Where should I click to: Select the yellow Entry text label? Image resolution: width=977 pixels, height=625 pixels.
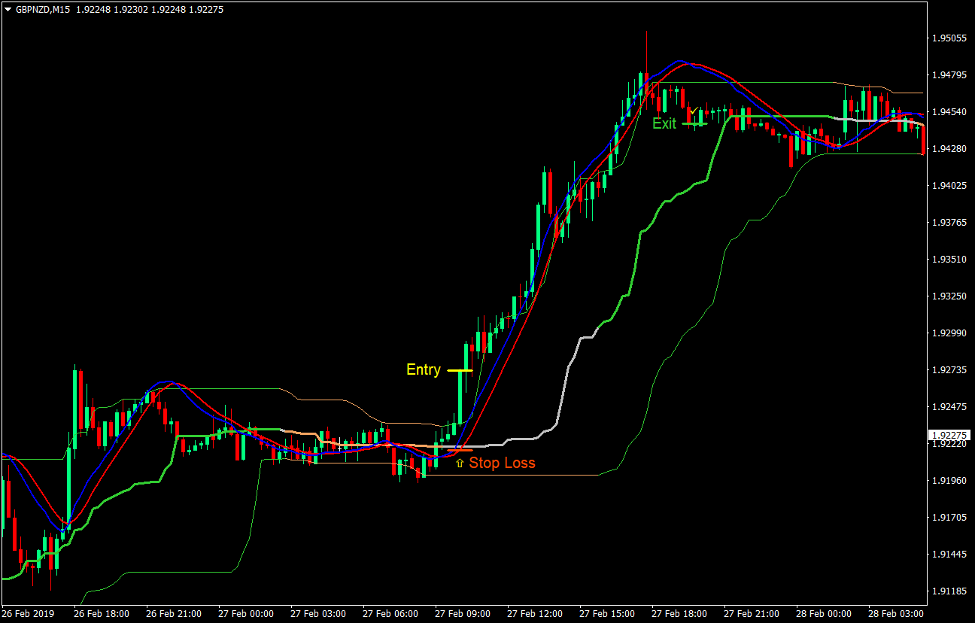pos(423,370)
